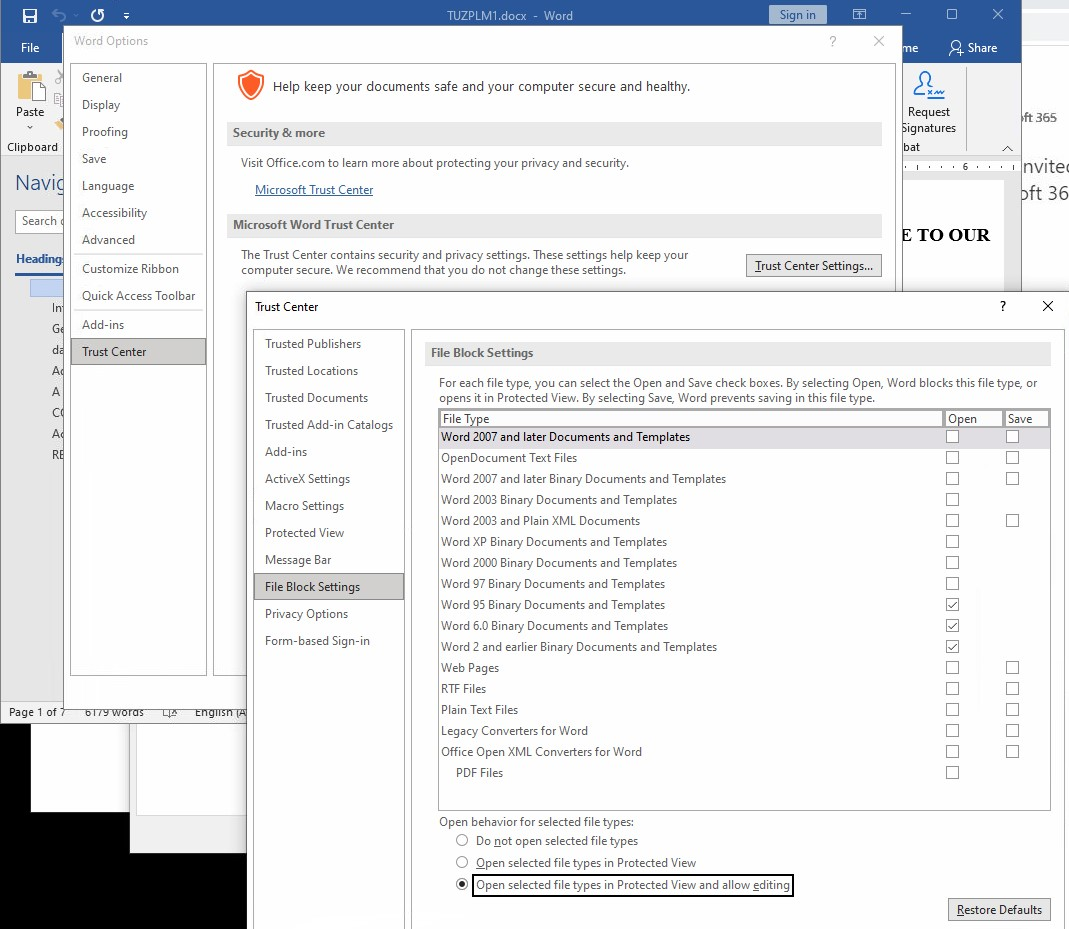
Task: Check Open for Legacy Converters for Word
Action: [x=952, y=731]
